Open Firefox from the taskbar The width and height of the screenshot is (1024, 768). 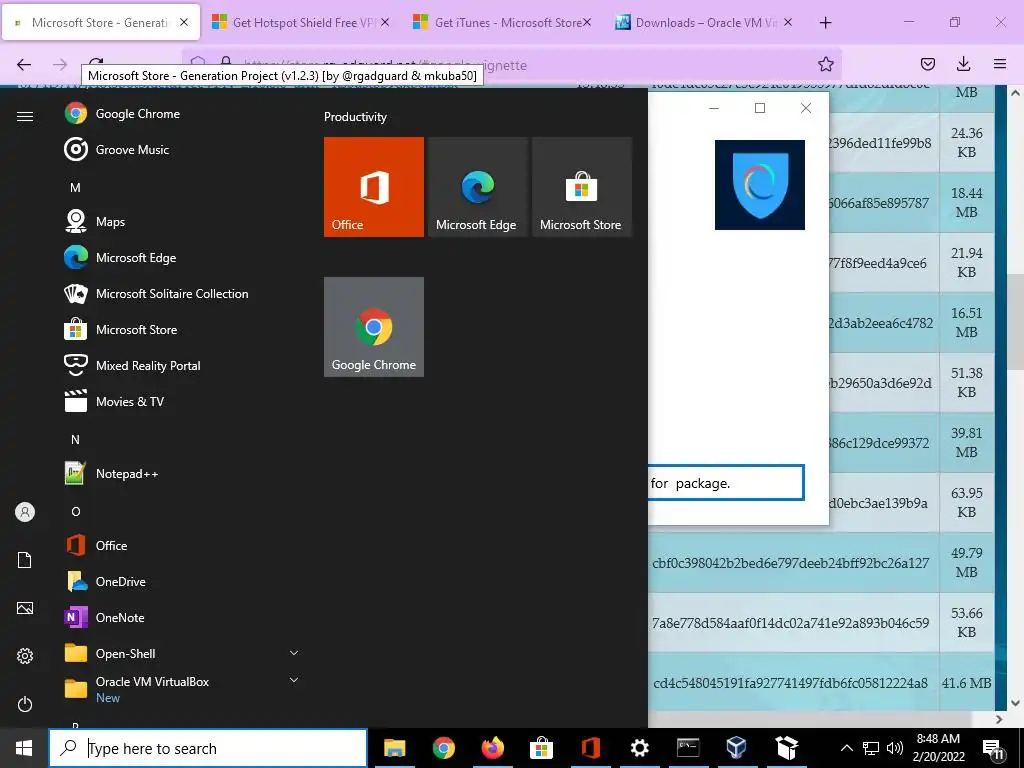click(492, 748)
